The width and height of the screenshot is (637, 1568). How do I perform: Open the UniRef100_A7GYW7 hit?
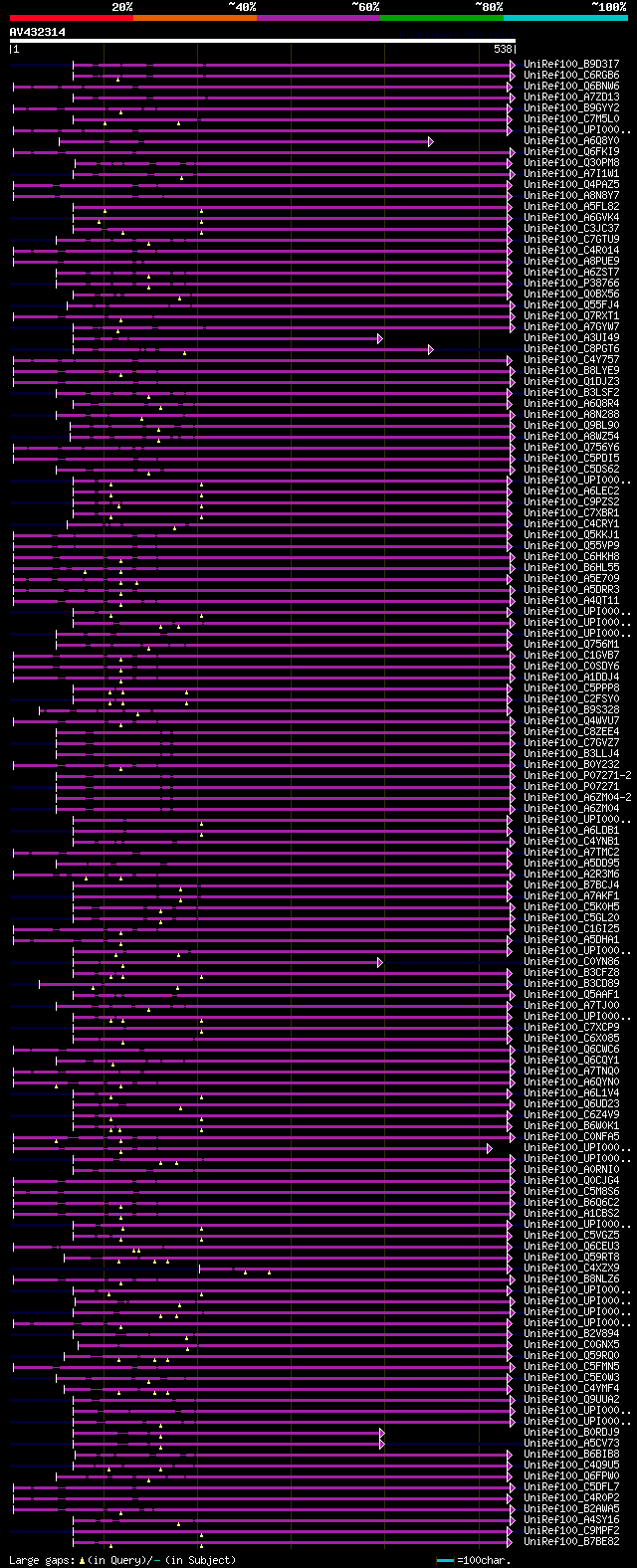point(571,326)
